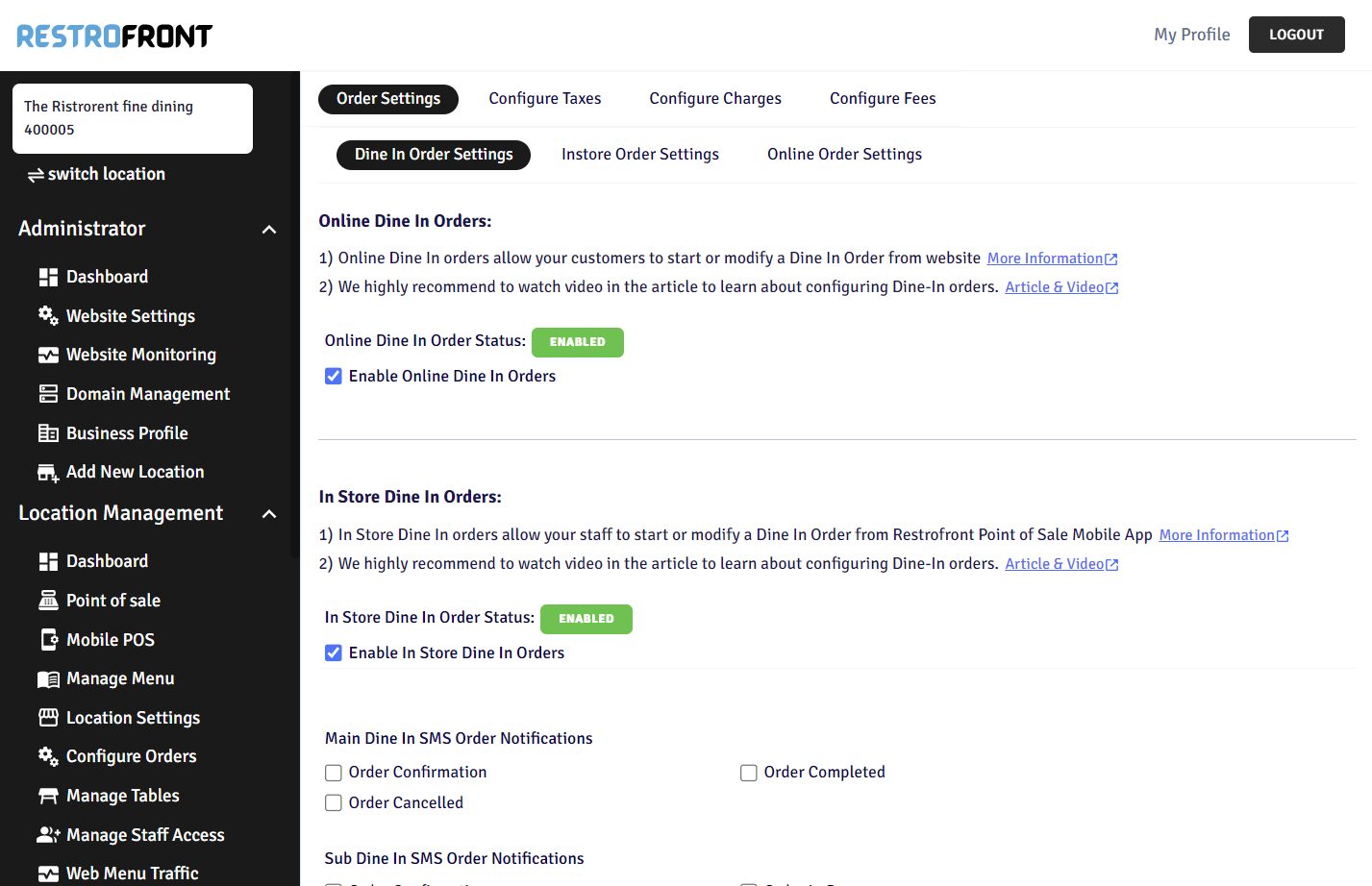Check Order Confirmation under Main Dine In SMS
Viewport: 1372px width, 886px height.
(334, 773)
